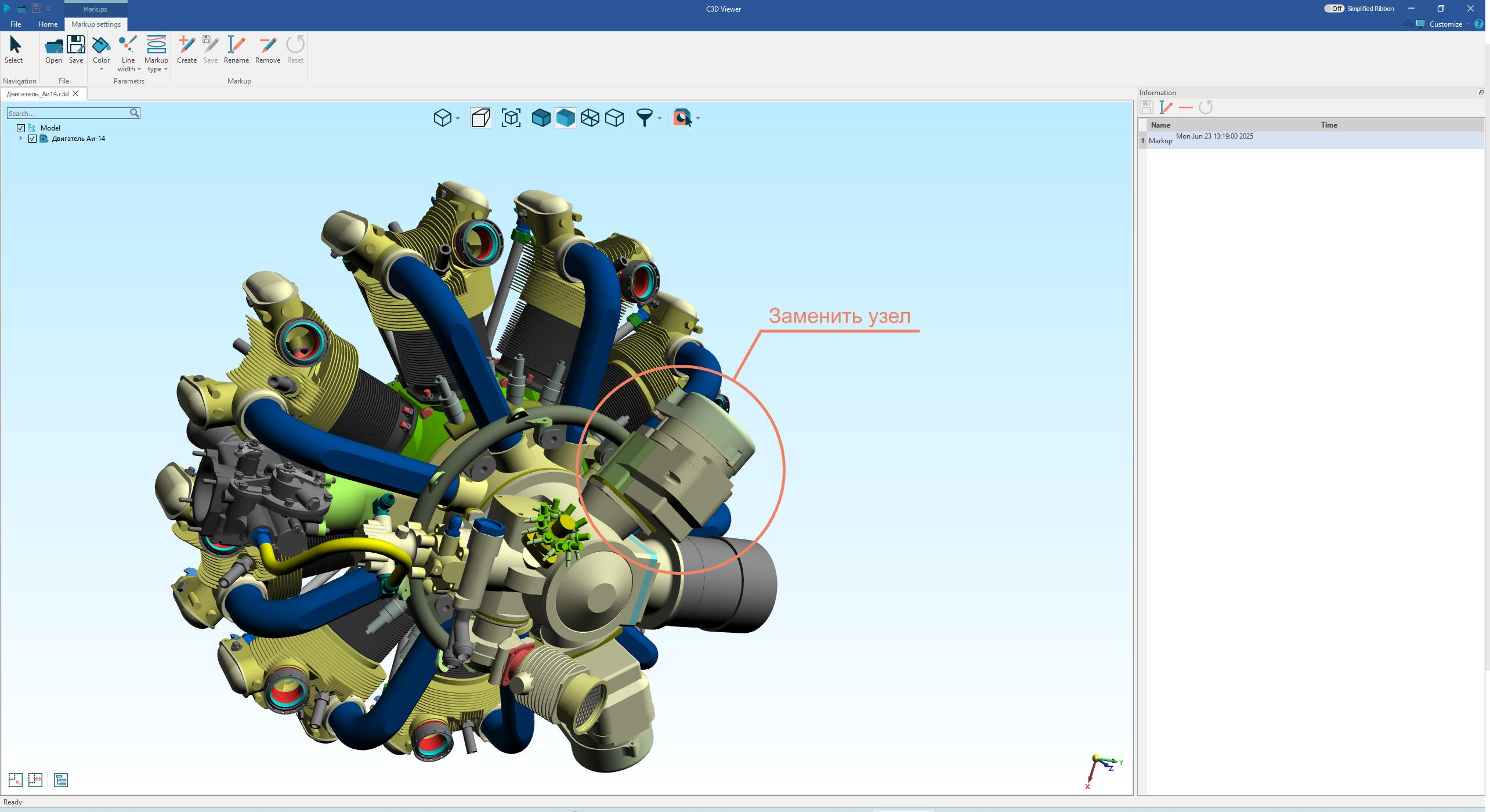
Task: Click bottom-left selection frame icon
Action: click(x=16, y=780)
